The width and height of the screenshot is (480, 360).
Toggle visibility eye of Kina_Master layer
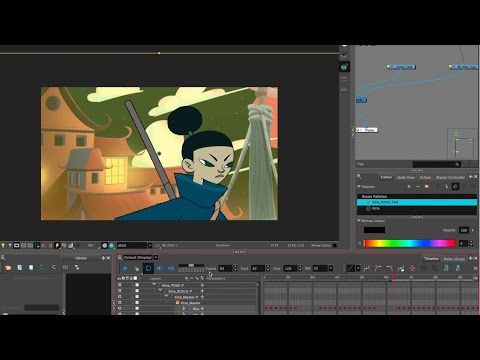pyautogui.click(x=120, y=303)
